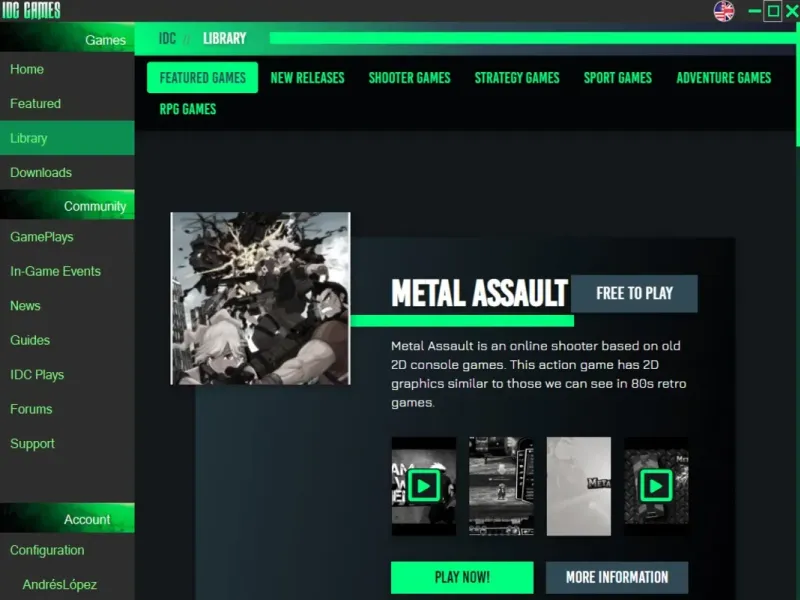Open the second Metal Assault gameplay screenshot

[501, 486]
